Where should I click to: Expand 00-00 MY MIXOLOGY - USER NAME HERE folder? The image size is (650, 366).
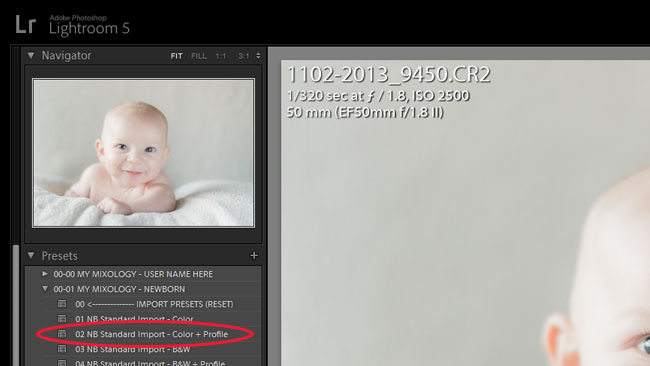[45, 274]
